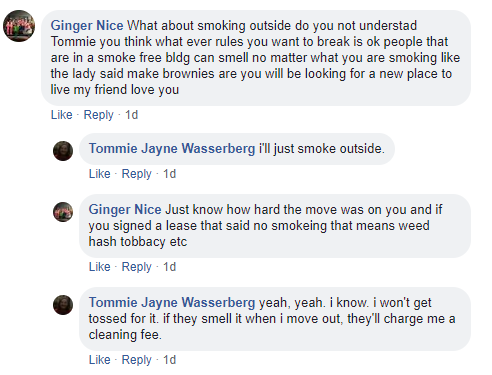Reply to Ginger Nice's top comment
Image resolution: width=492 pixels, height=375 pixels.
98,115
